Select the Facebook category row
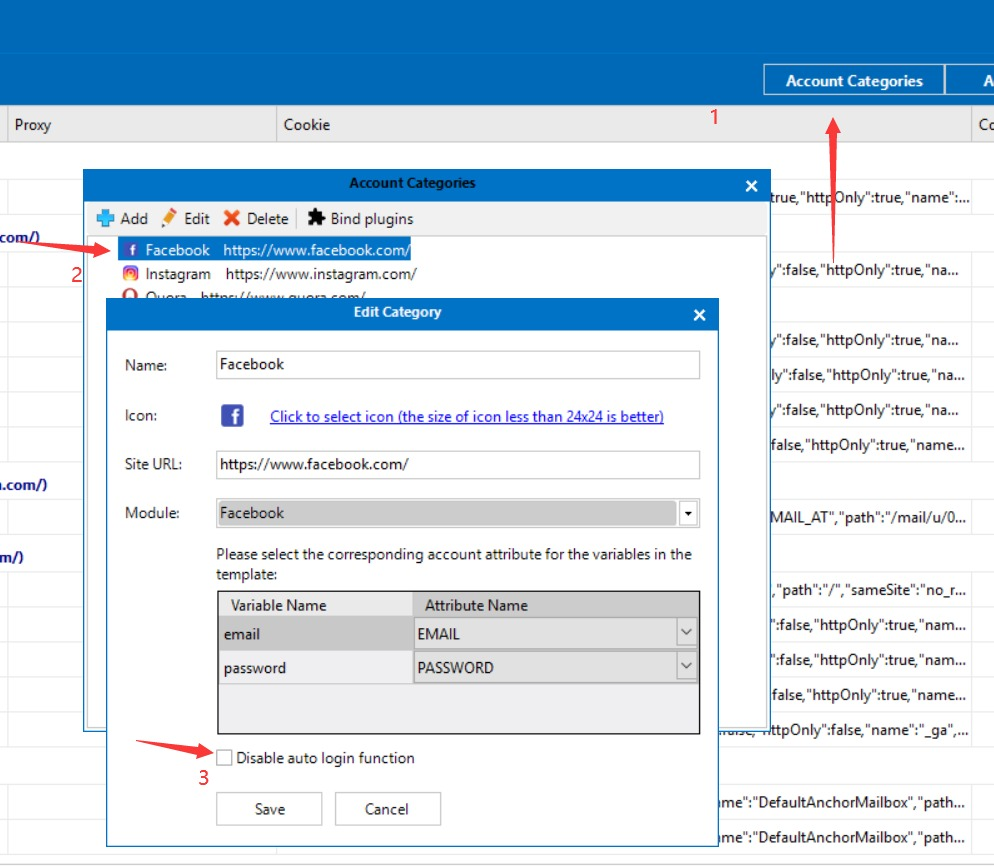Image resolution: width=994 pixels, height=866 pixels. [265, 250]
